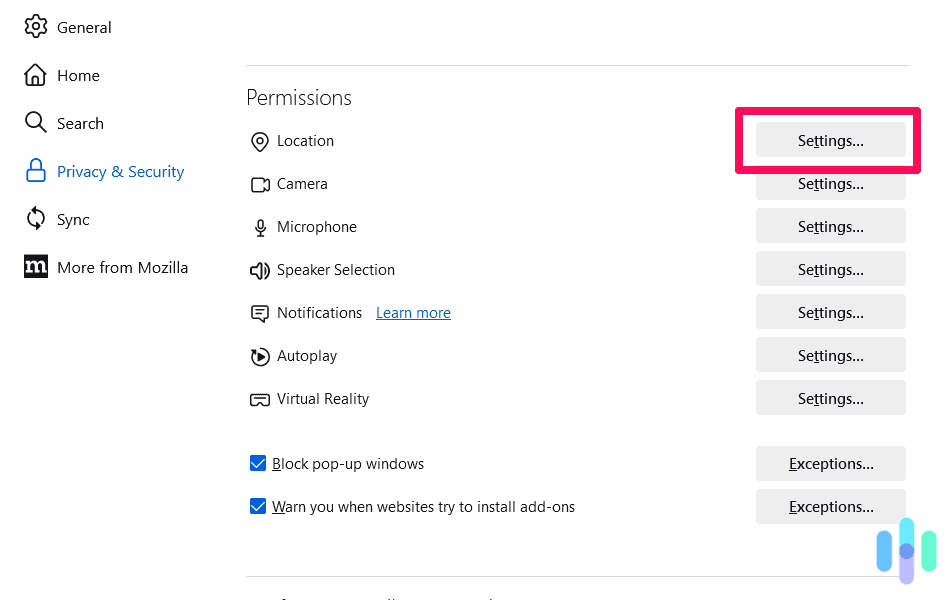Click the Microphone icon
Image resolution: width=952 pixels, height=600 pixels.
tap(260, 227)
